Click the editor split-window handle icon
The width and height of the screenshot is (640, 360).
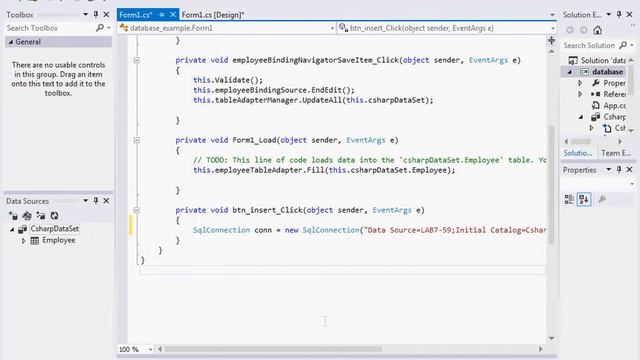[x=551, y=40]
